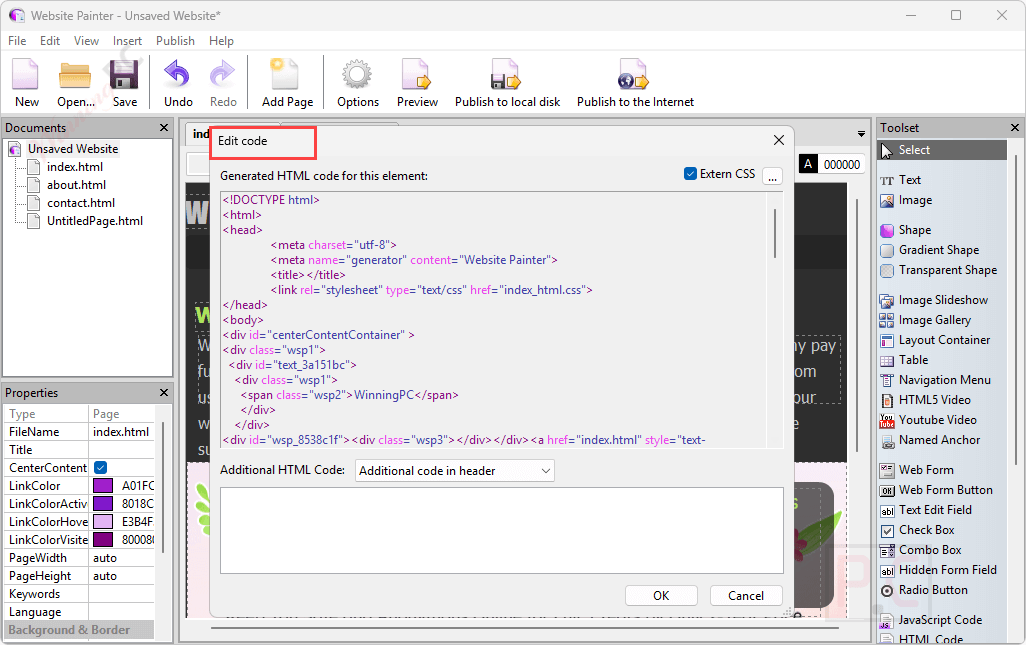Toggle the CenterContent property checkbox
The width and height of the screenshot is (1026, 645).
(x=101, y=468)
